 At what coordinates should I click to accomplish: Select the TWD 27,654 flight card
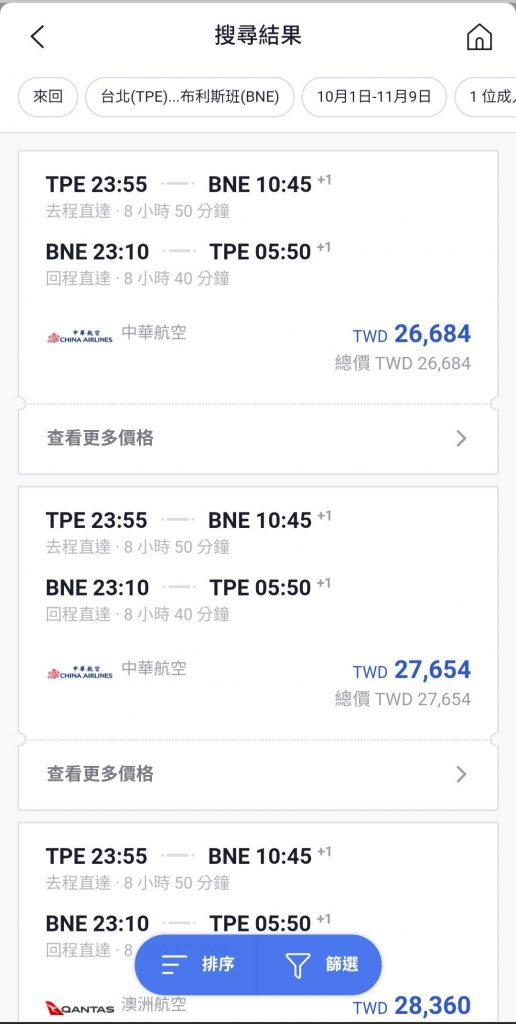coord(258,613)
